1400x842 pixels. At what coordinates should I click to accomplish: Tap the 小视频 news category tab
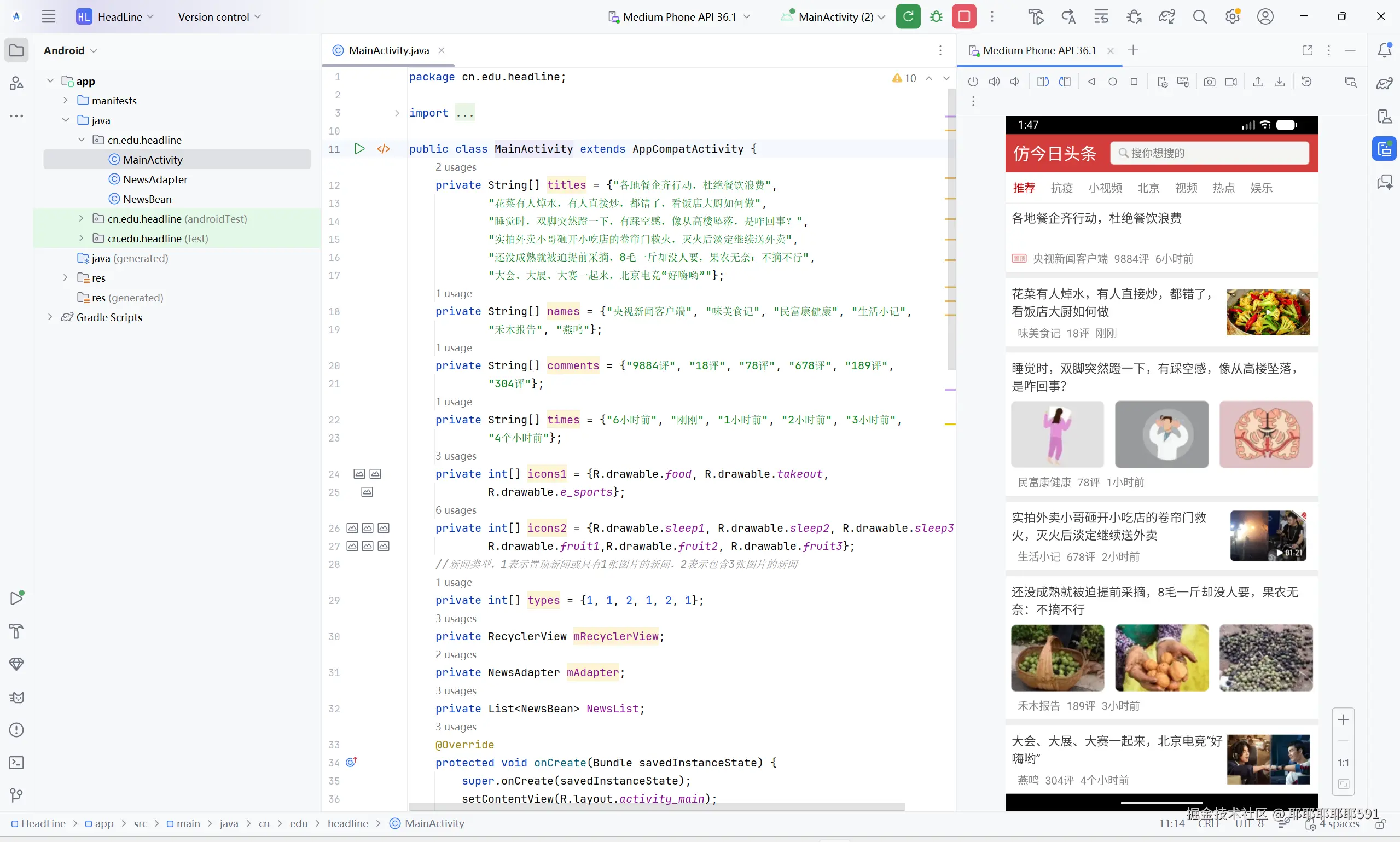click(x=1105, y=188)
